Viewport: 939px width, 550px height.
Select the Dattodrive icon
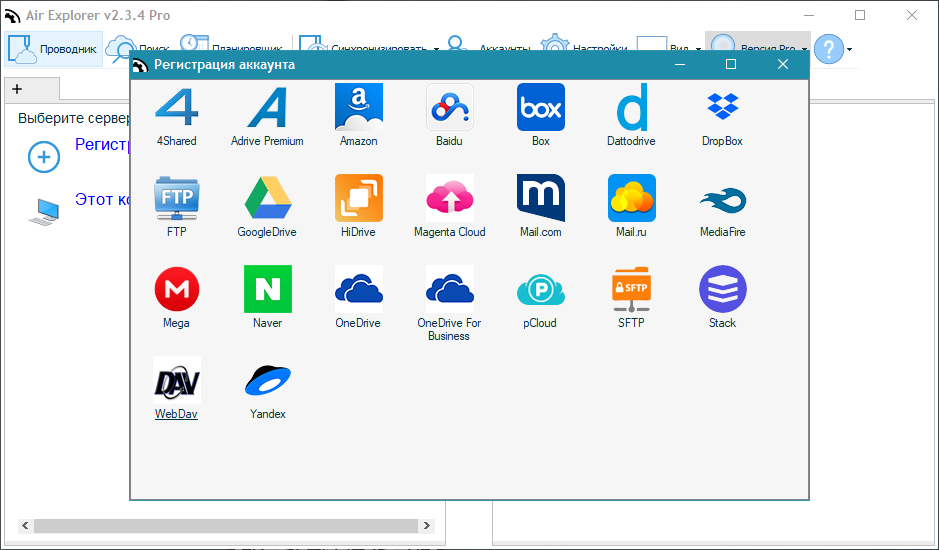pos(632,107)
